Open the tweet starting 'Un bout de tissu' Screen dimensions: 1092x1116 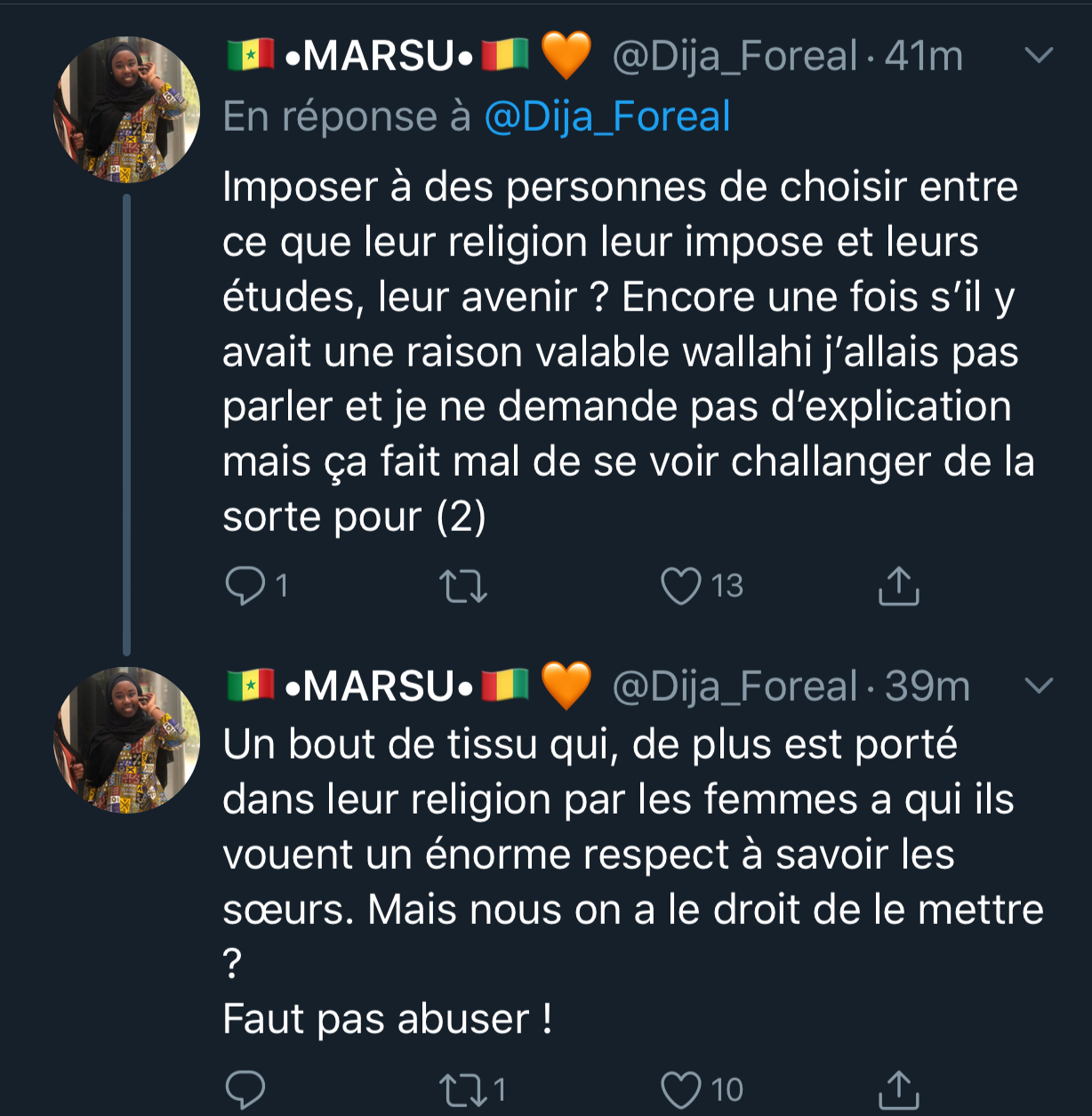point(622,854)
